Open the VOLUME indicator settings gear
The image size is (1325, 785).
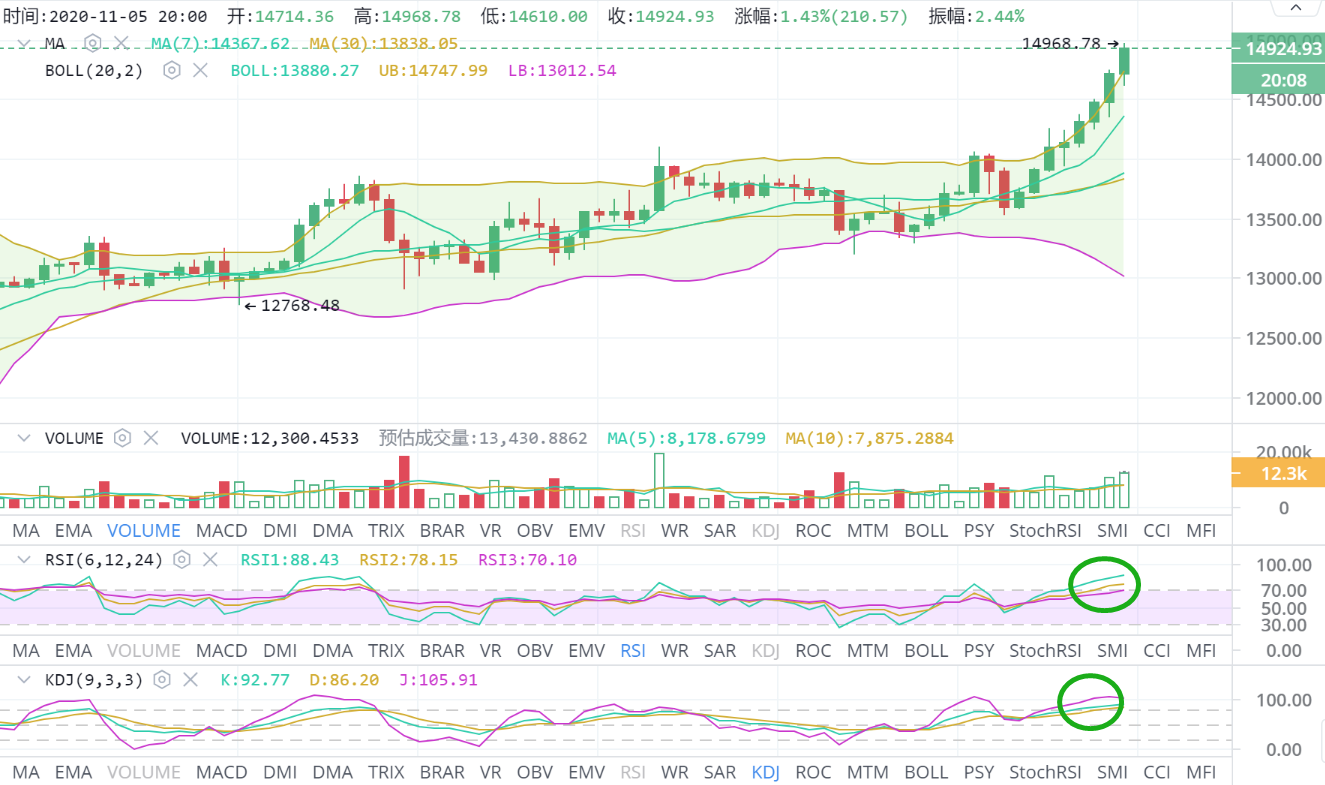click(x=123, y=438)
